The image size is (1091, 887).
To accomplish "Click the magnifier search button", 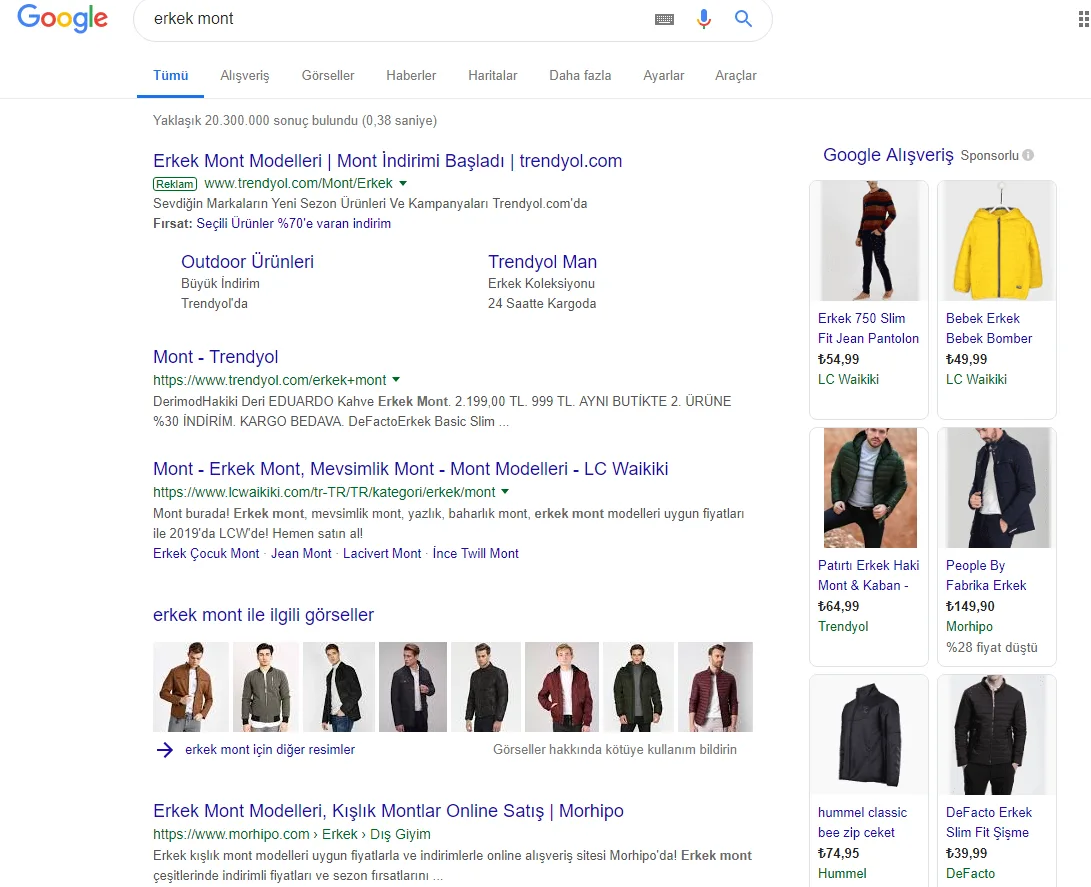I will [x=743, y=19].
